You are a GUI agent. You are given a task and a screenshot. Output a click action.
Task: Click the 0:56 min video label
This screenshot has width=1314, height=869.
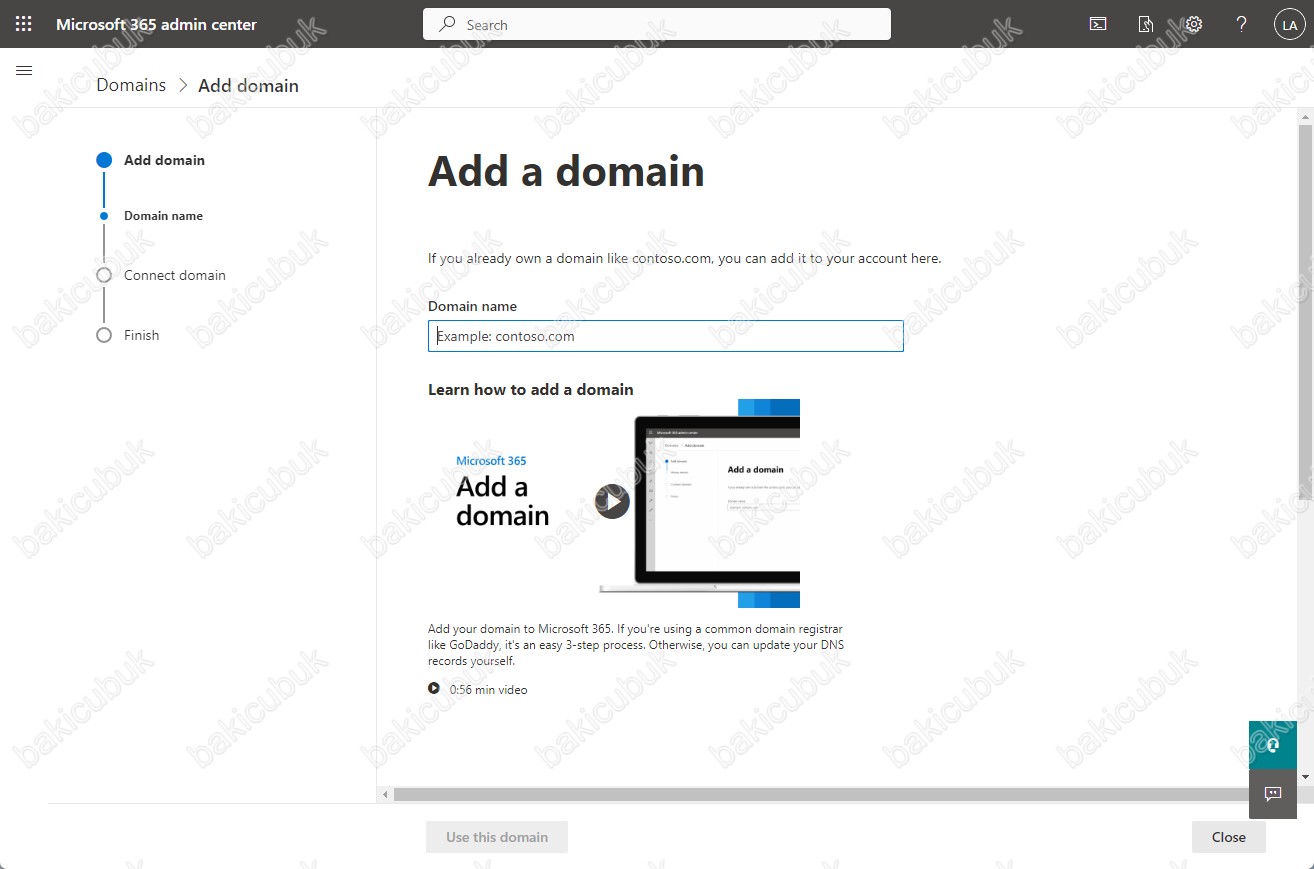(488, 689)
